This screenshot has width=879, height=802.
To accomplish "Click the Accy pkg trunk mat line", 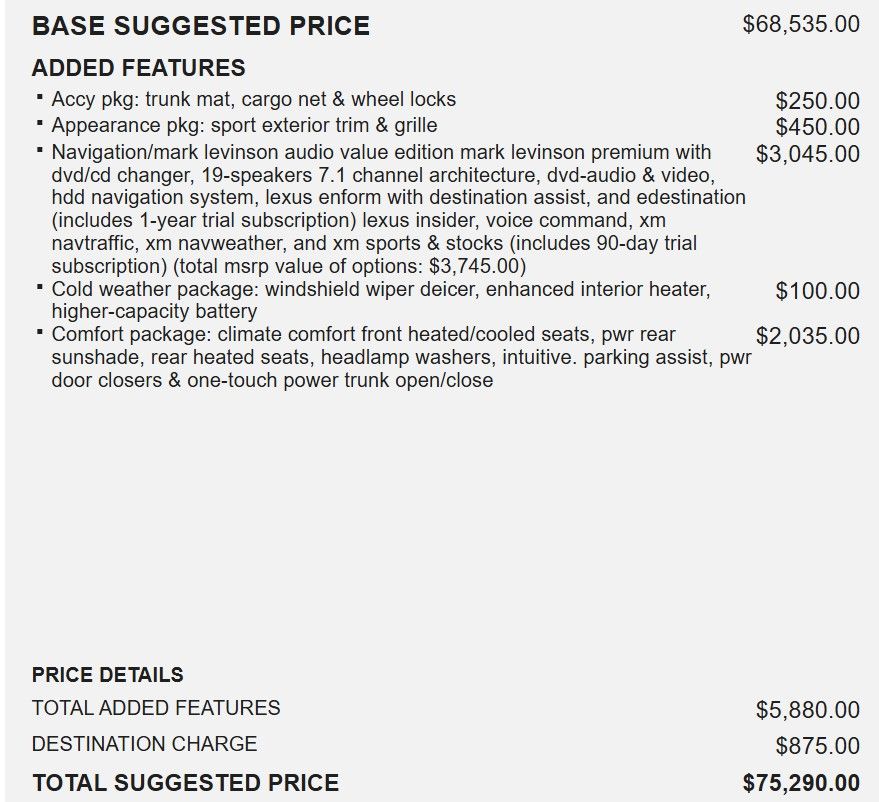I will (253, 99).
